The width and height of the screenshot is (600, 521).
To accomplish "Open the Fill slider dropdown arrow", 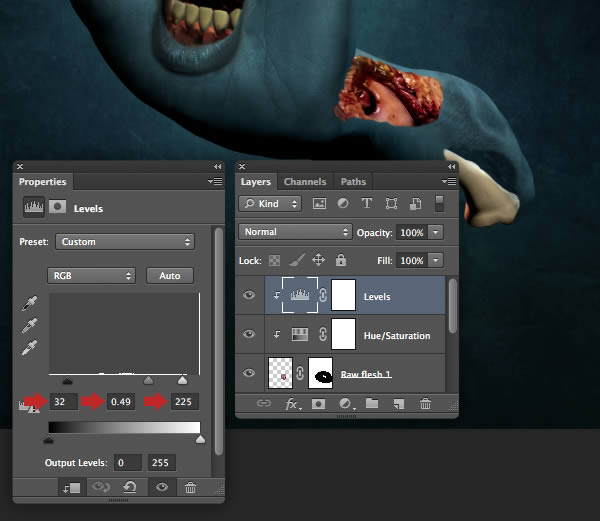I will coord(435,260).
